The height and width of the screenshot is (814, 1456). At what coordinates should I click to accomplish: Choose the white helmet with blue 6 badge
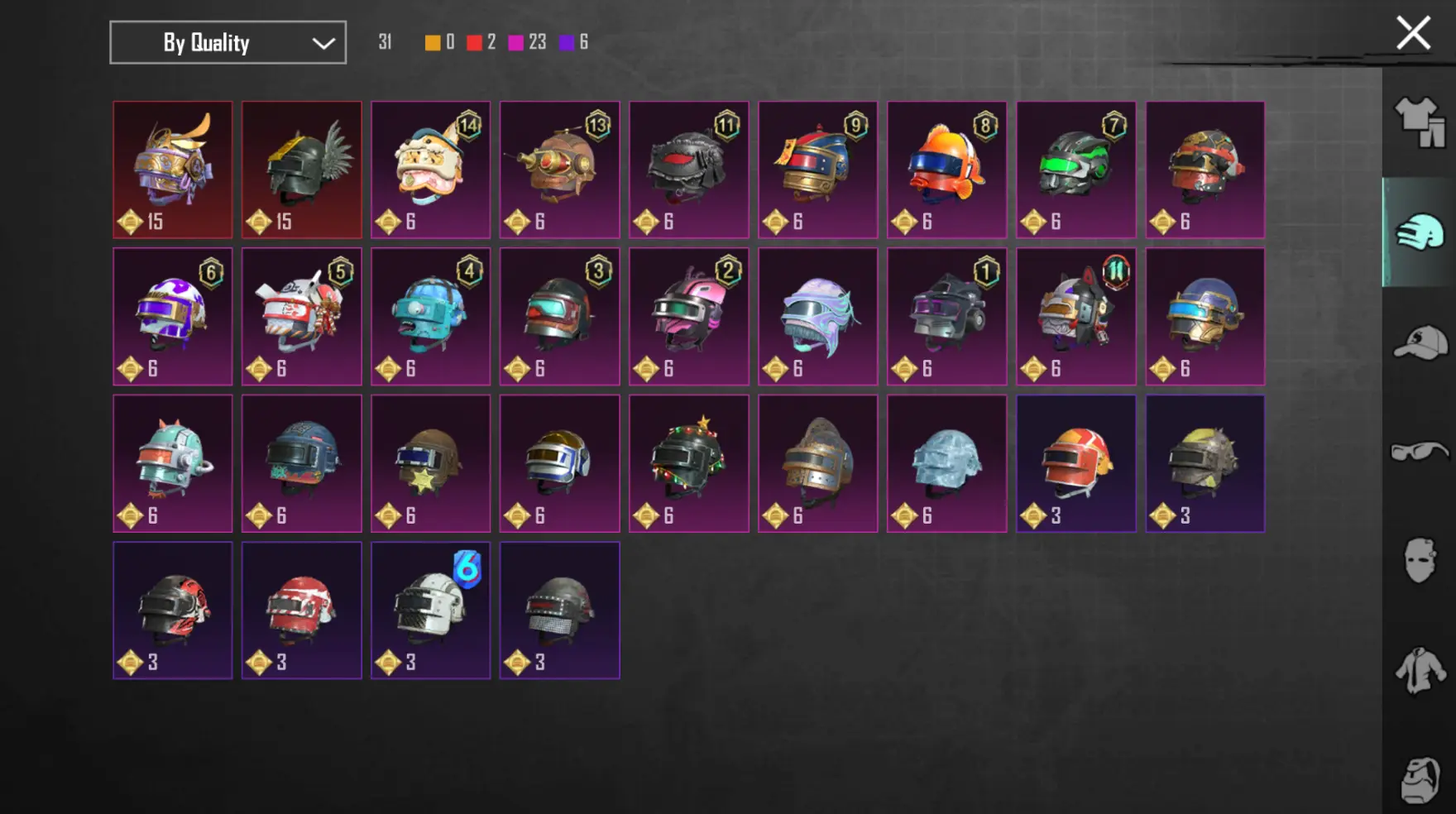tap(431, 610)
